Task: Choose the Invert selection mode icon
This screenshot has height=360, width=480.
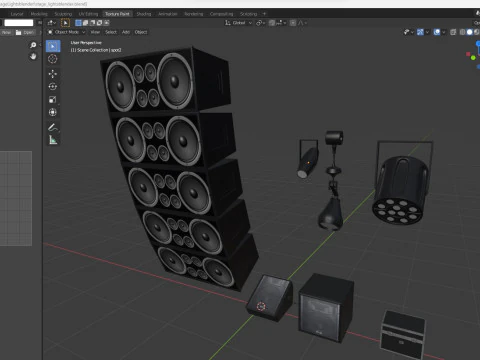Action: click(x=99, y=23)
